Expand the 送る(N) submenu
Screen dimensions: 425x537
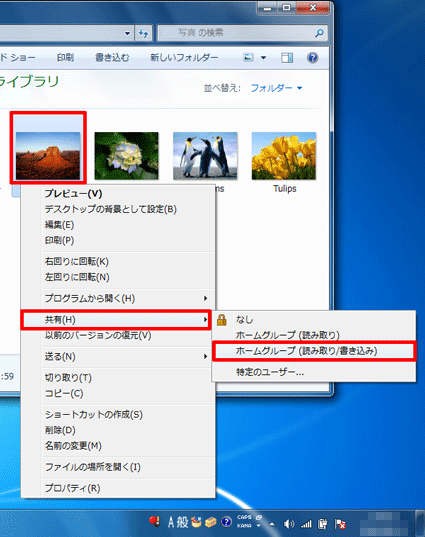(x=118, y=357)
